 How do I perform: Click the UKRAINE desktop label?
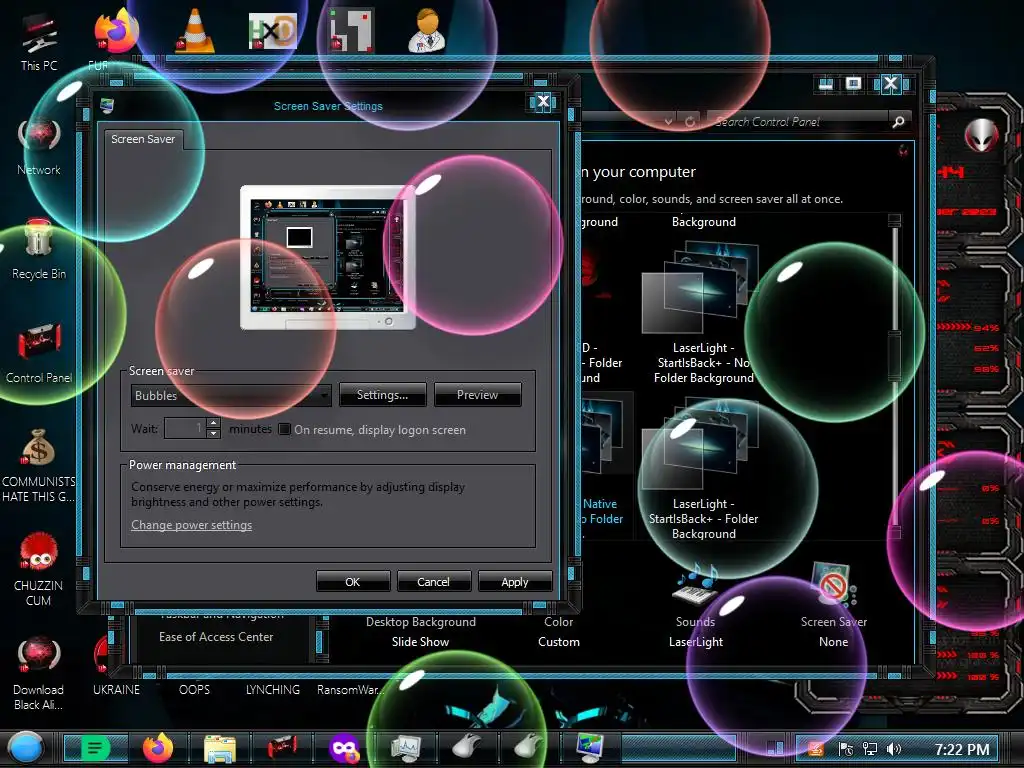pyautogui.click(x=116, y=690)
